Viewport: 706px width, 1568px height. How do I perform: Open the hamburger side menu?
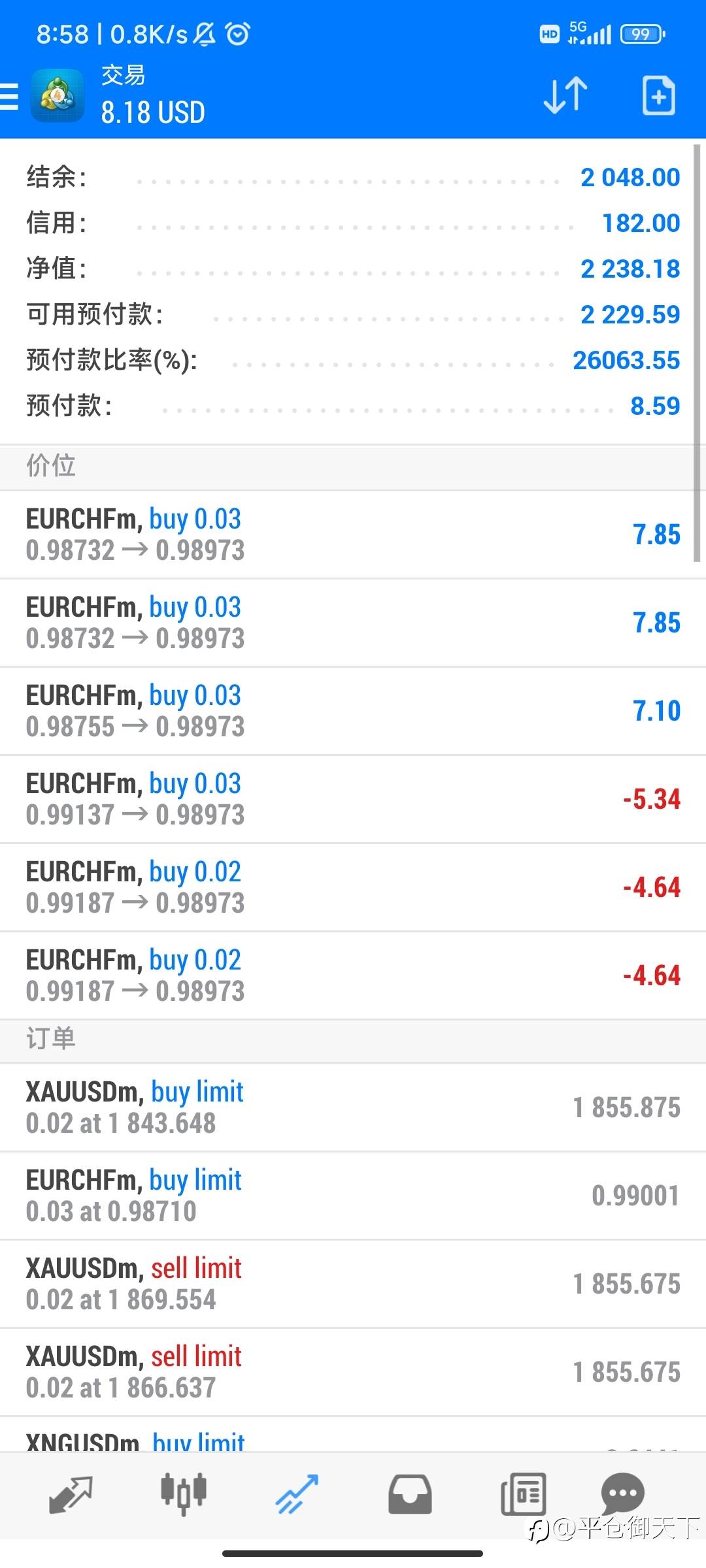9,96
